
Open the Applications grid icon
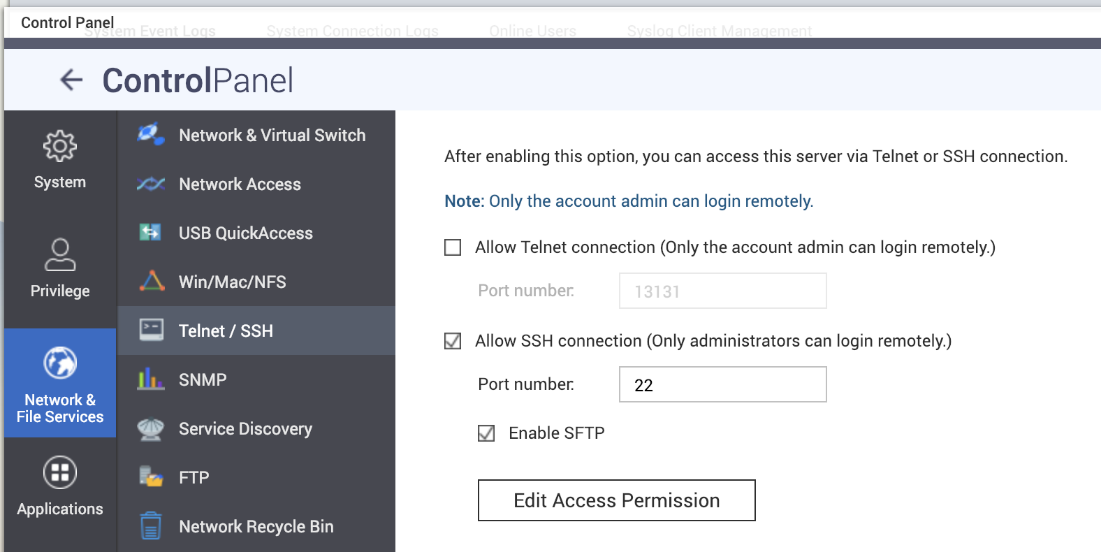(x=60, y=473)
